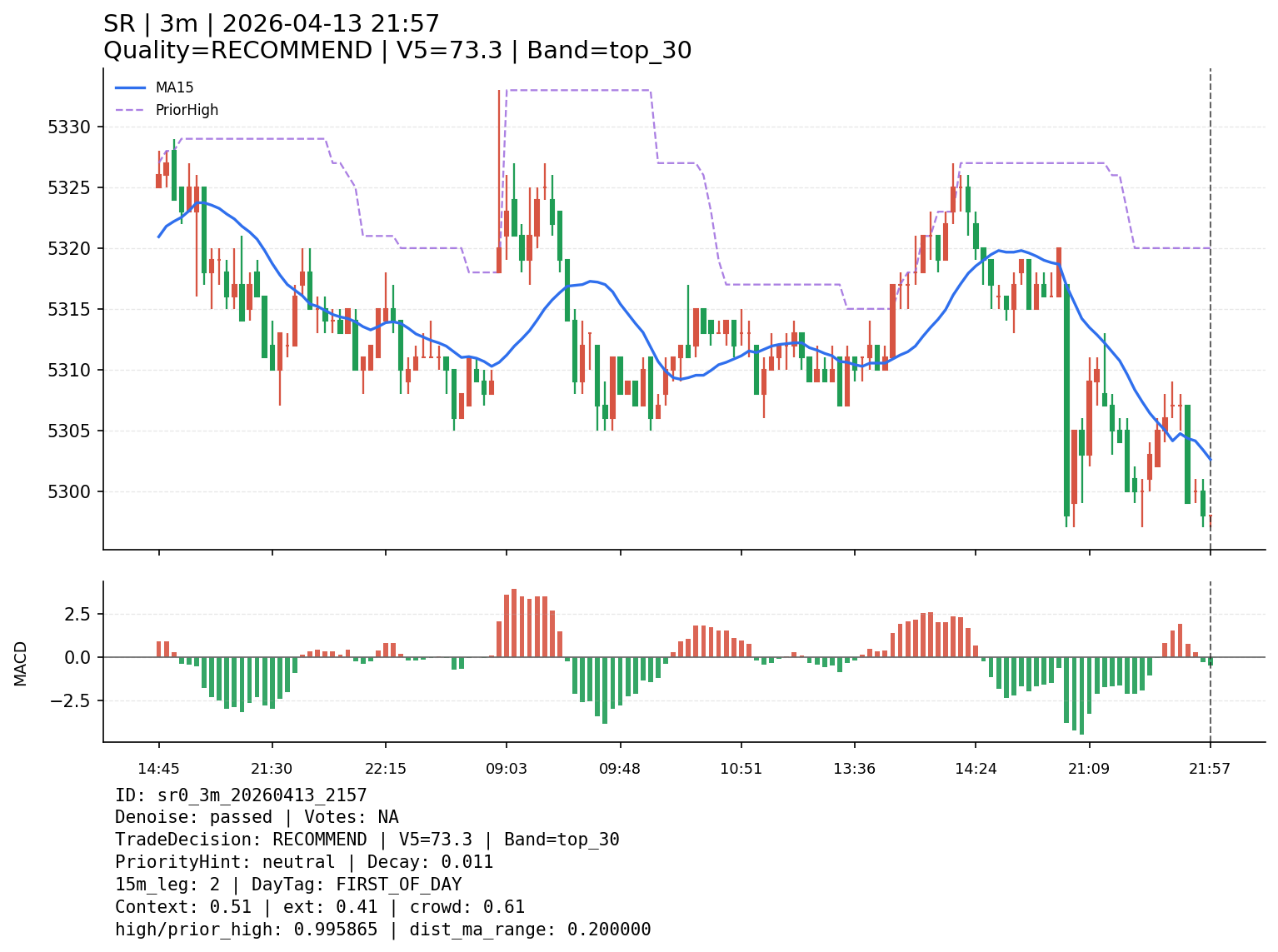Click the PriorHigh legend label
The width and height of the screenshot is (1278, 952).
pyautogui.click(x=187, y=110)
